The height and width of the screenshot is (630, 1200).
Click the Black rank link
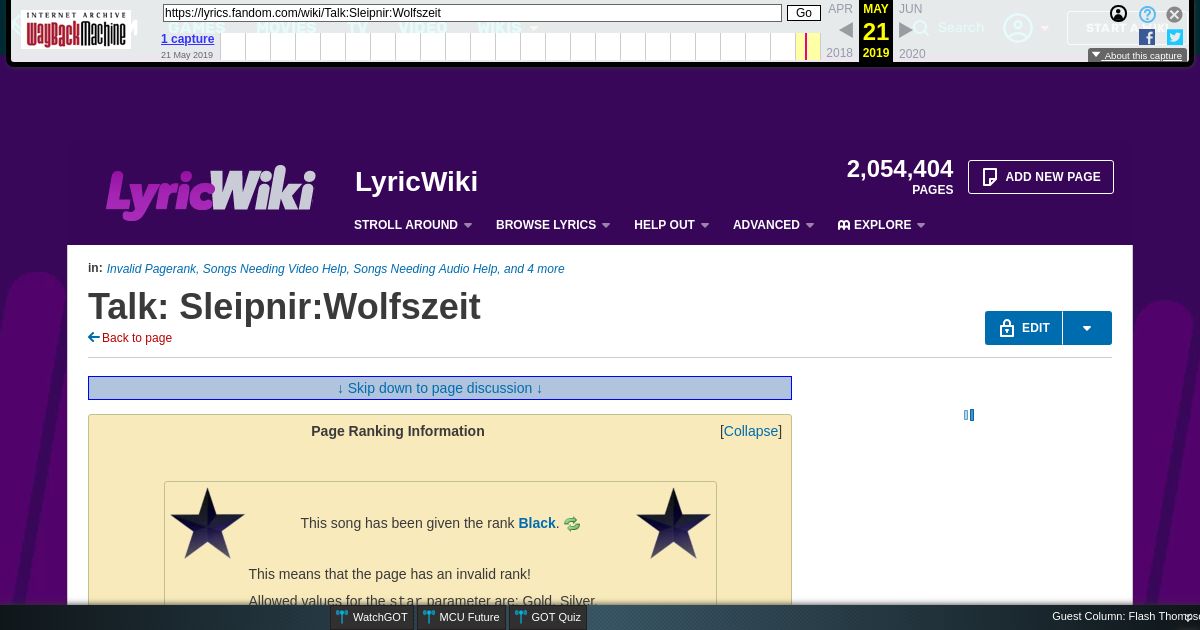537,523
